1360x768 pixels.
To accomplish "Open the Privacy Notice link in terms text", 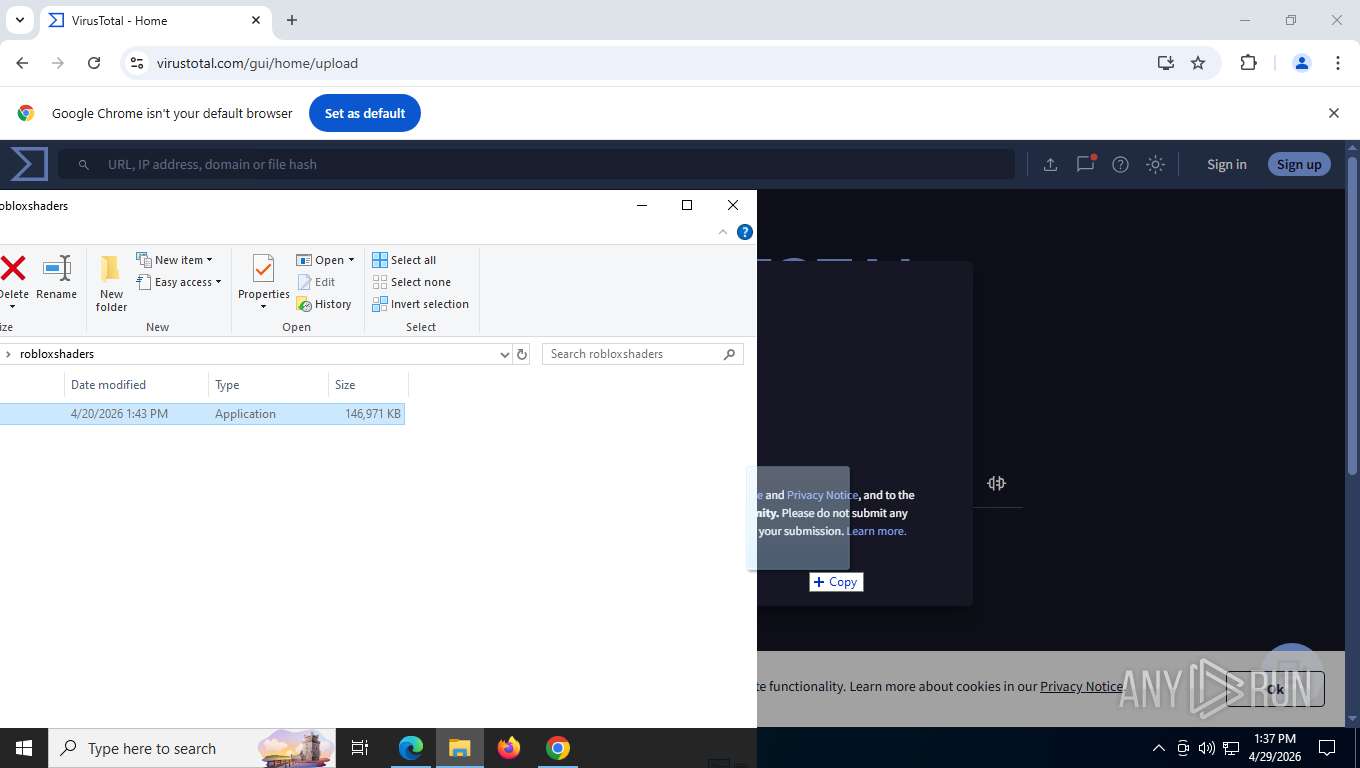I will (822, 495).
